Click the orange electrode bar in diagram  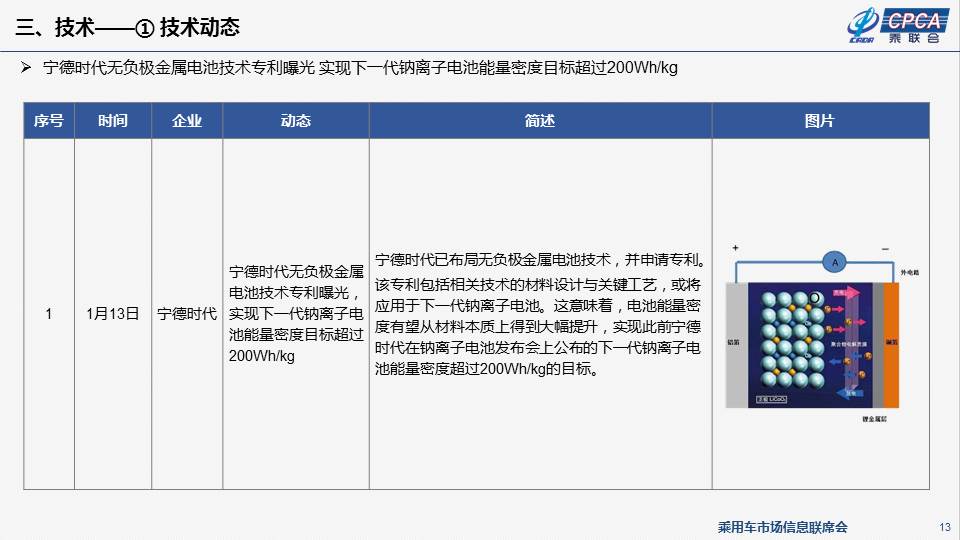(x=891, y=345)
